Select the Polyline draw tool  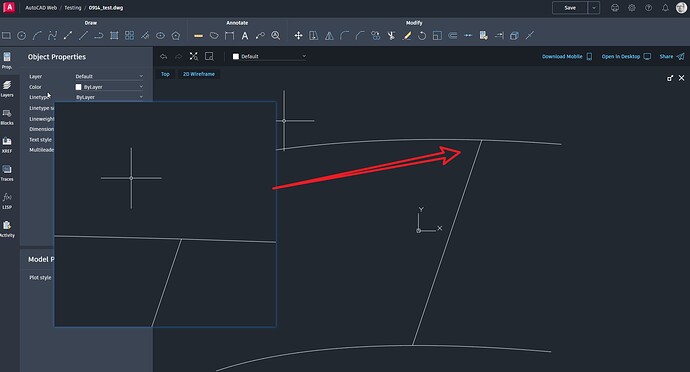pyautogui.click(x=99, y=36)
